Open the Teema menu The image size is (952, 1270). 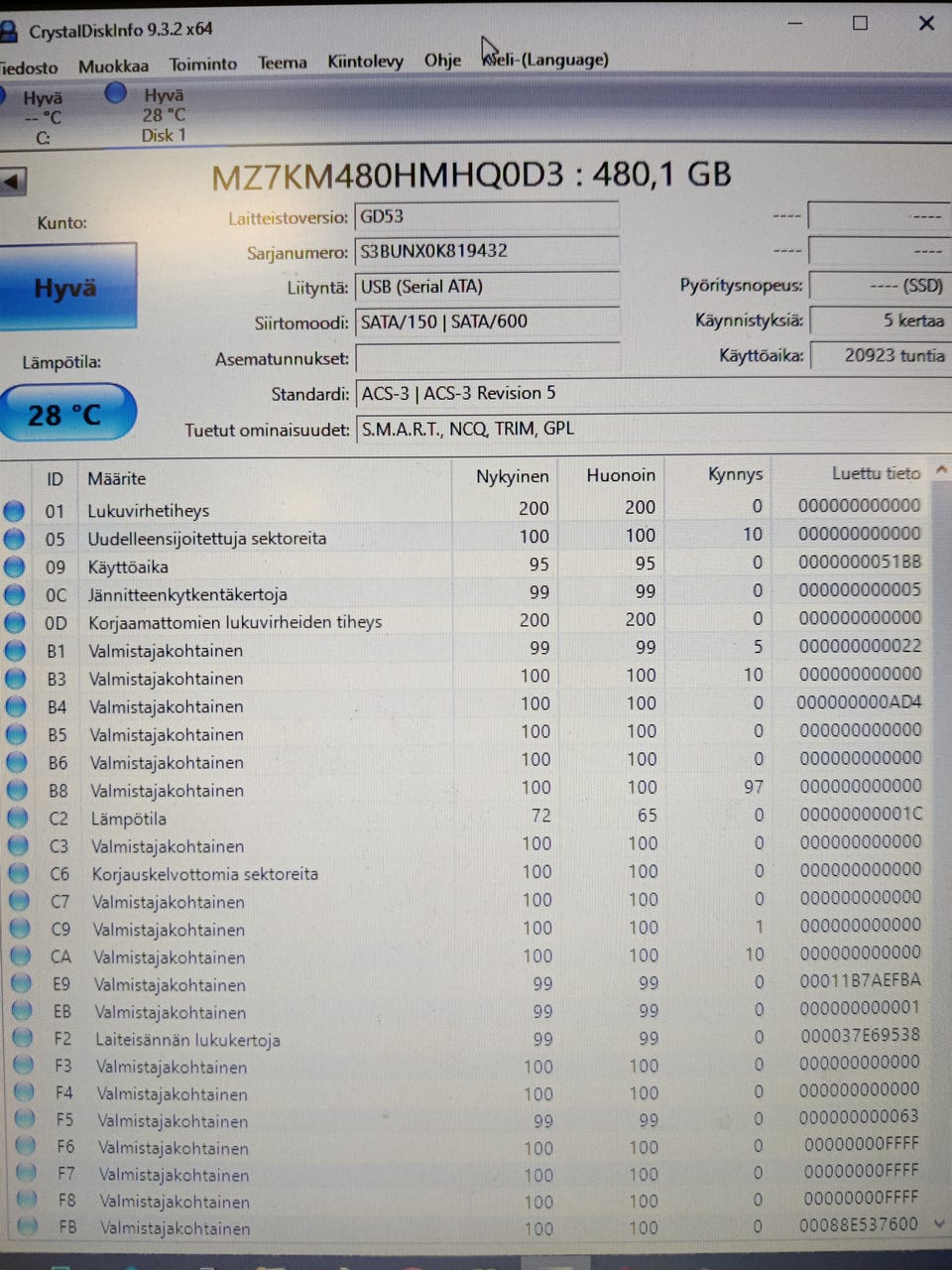283,63
